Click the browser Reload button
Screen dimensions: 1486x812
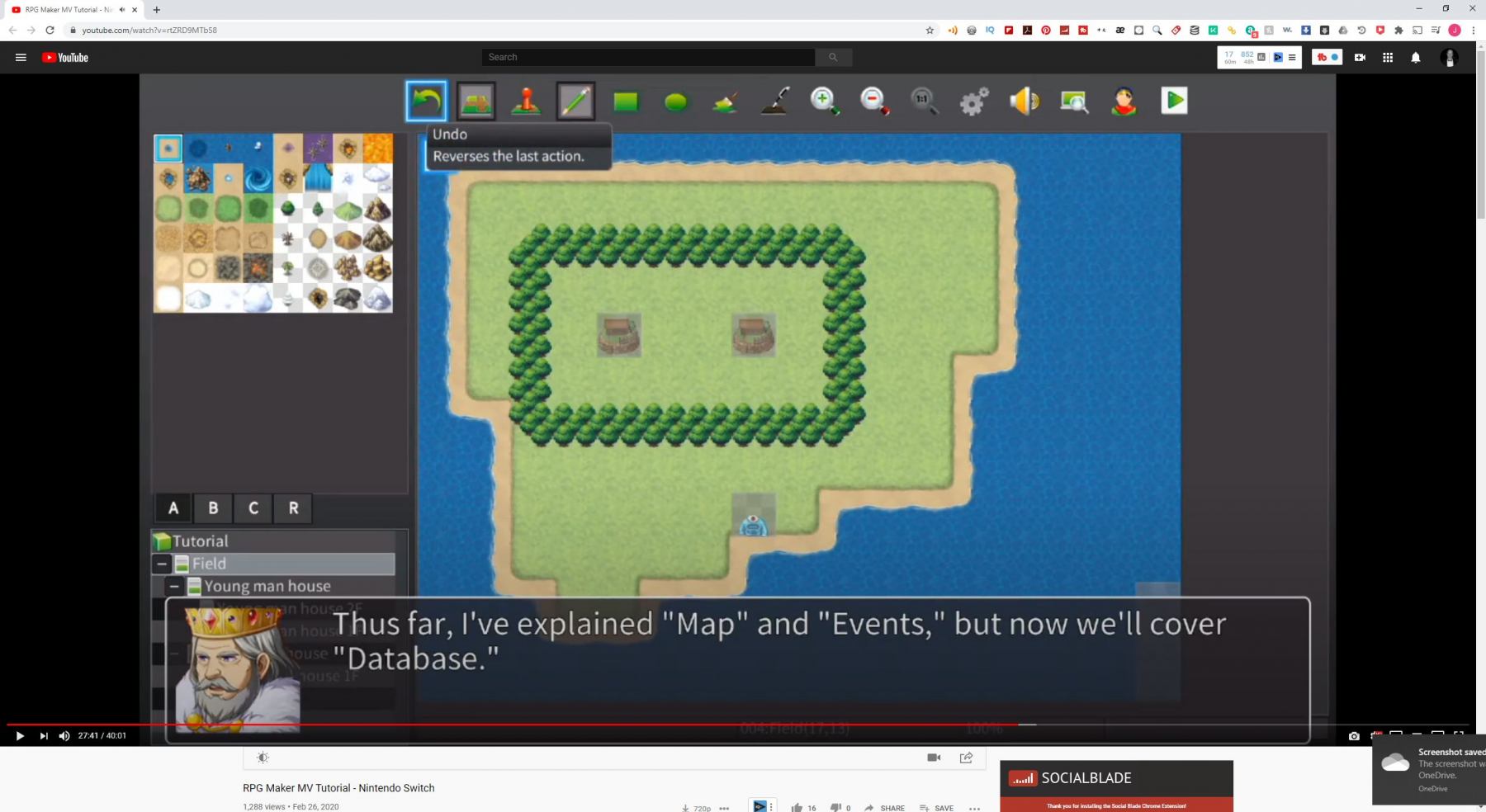point(50,30)
